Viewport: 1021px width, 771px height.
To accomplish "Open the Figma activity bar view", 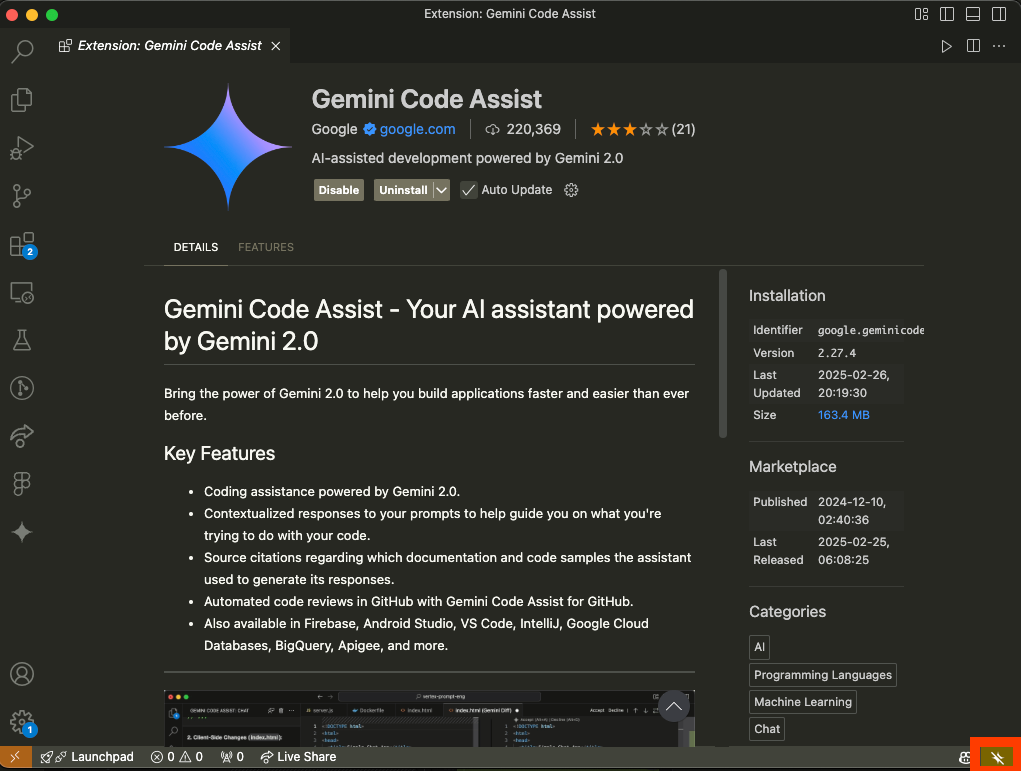I will (22, 484).
